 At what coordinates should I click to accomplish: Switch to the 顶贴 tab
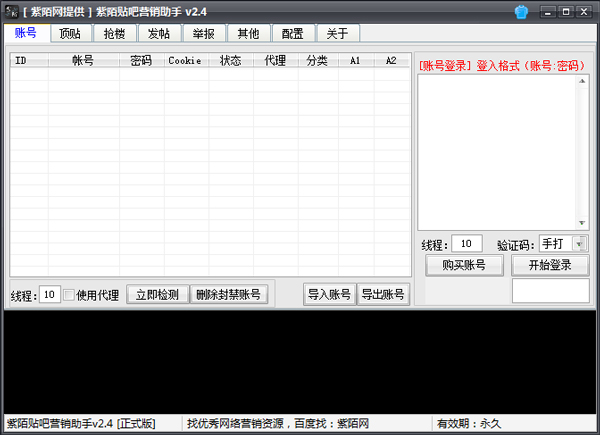tap(70, 33)
